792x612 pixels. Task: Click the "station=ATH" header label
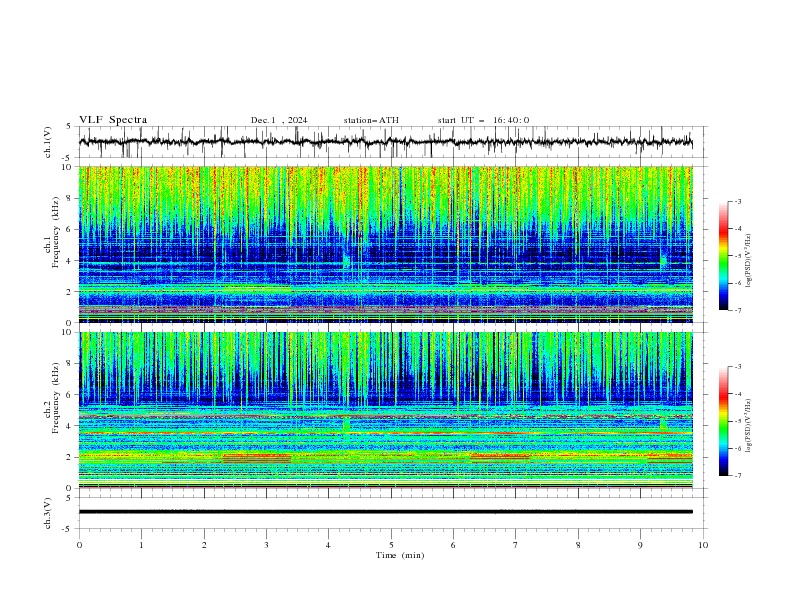point(371,120)
